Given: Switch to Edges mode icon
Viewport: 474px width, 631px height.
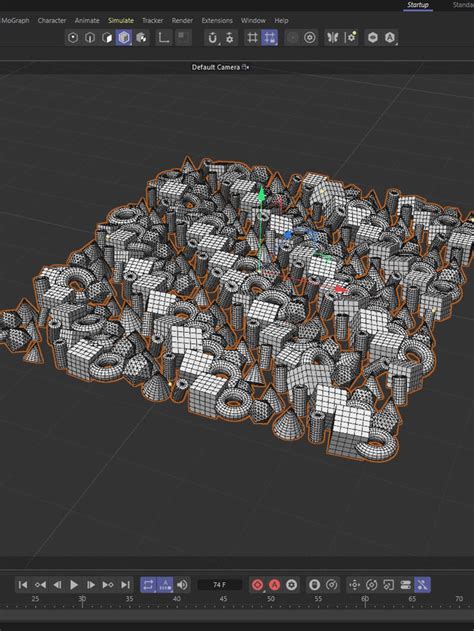Looking at the screenshot, I should pyautogui.click(x=90, y=38).
